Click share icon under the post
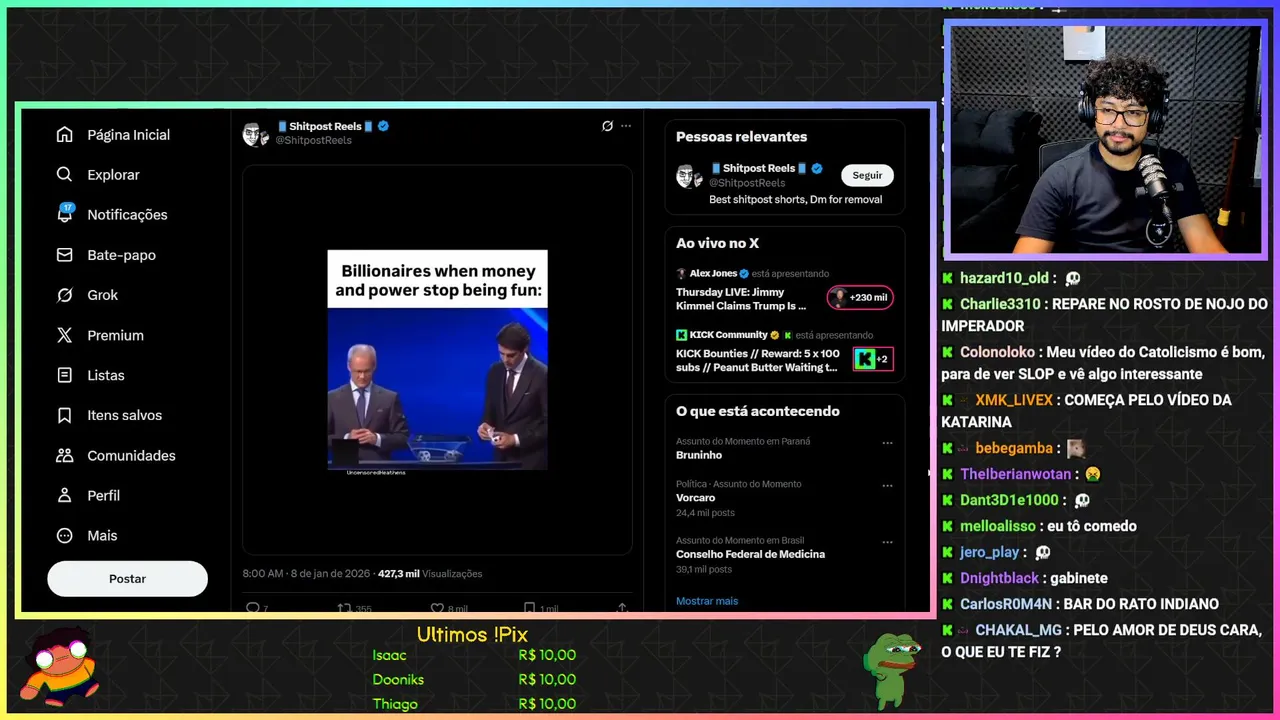This screenshot has height=720, width=1280. (622, 607)
